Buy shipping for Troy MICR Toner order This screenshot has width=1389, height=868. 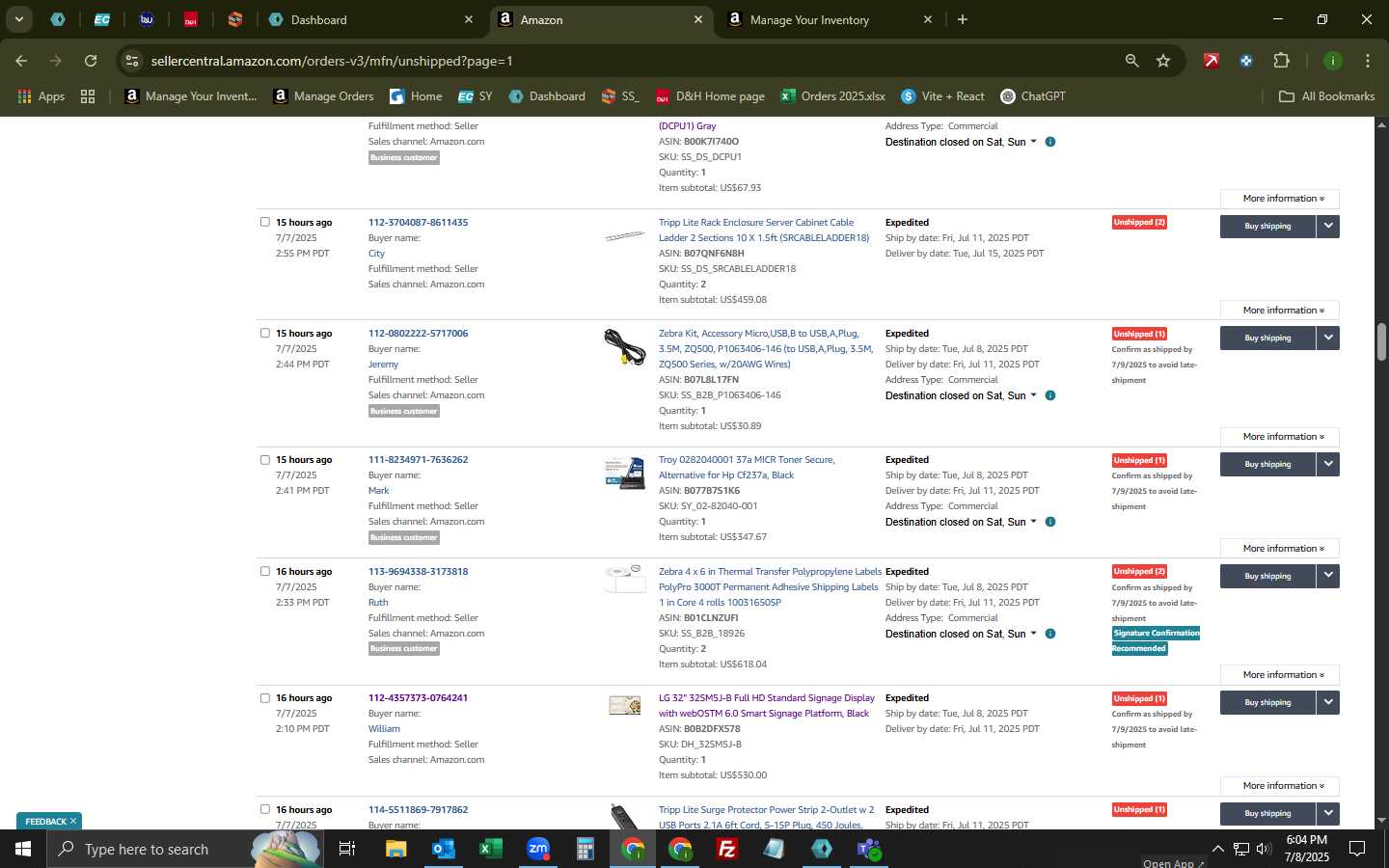tap(1267, 464)
